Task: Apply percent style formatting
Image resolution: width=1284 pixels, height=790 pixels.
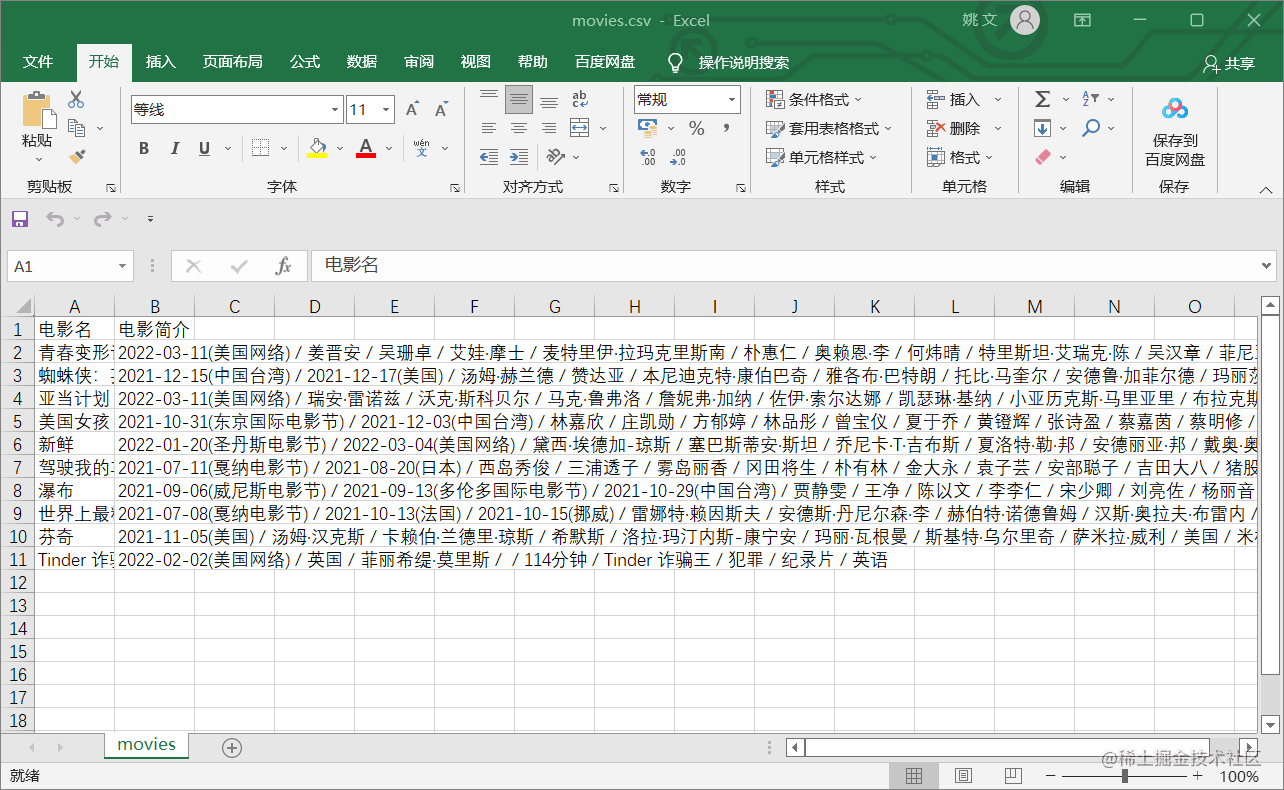Action: 697,128
